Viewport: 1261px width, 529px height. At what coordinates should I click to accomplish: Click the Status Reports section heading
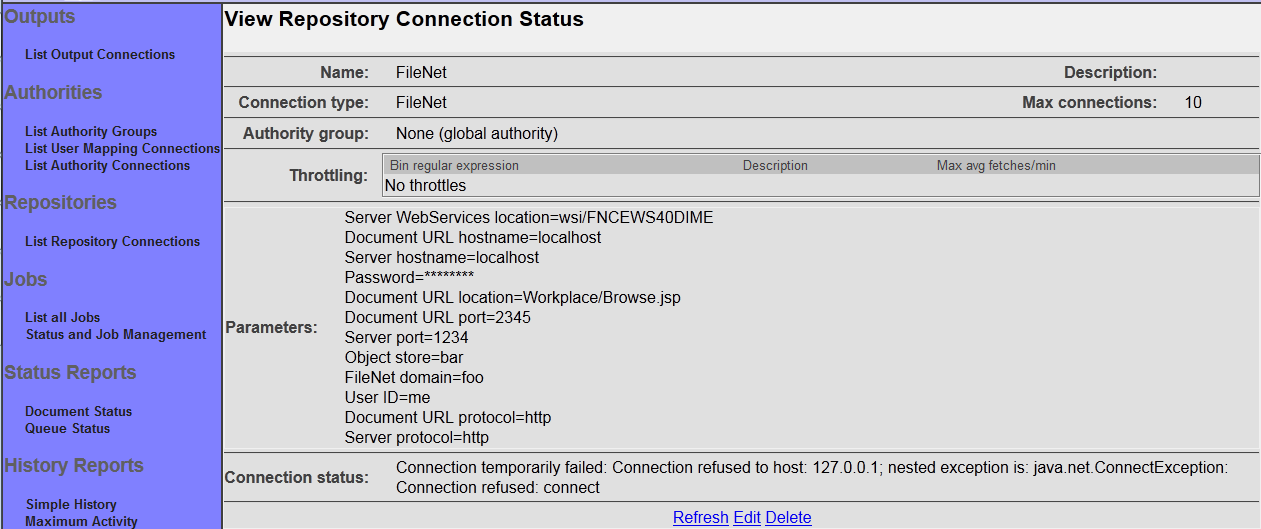click(x=70, y=372)
